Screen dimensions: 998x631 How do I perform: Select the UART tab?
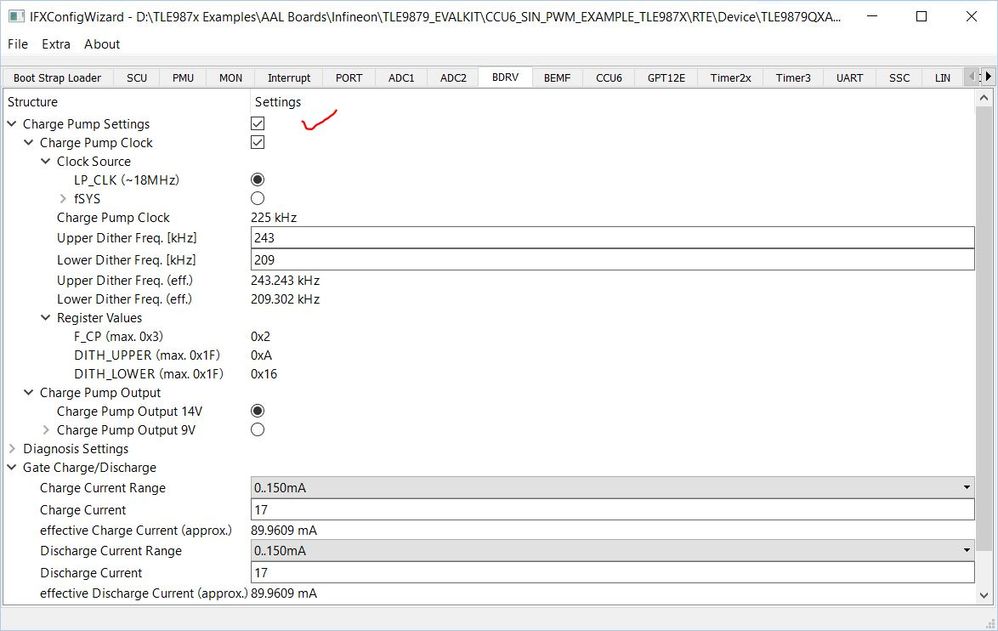tap(849, 76)
